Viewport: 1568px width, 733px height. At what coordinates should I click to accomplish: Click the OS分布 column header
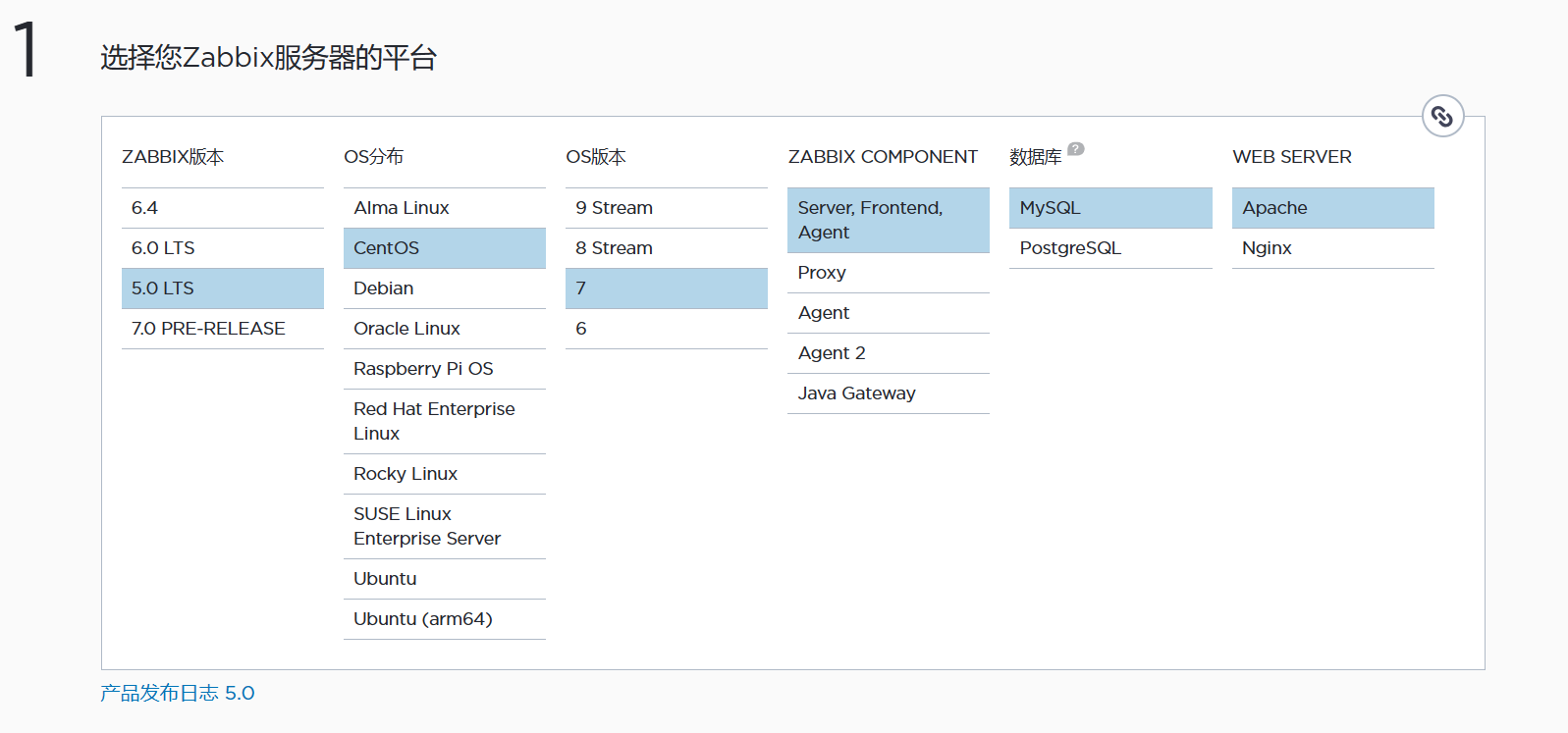pos(373,157)
